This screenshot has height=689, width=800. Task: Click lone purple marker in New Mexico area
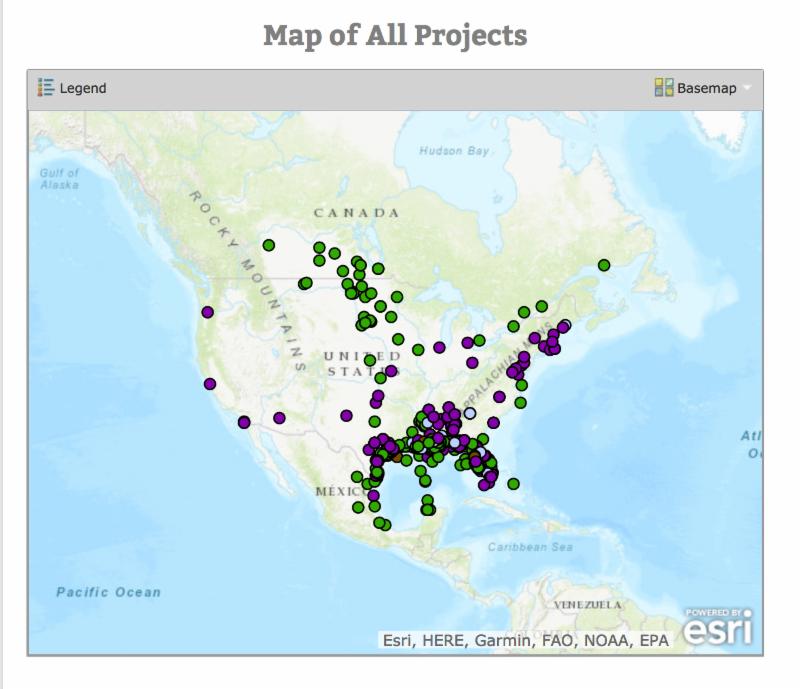[346, 415]
